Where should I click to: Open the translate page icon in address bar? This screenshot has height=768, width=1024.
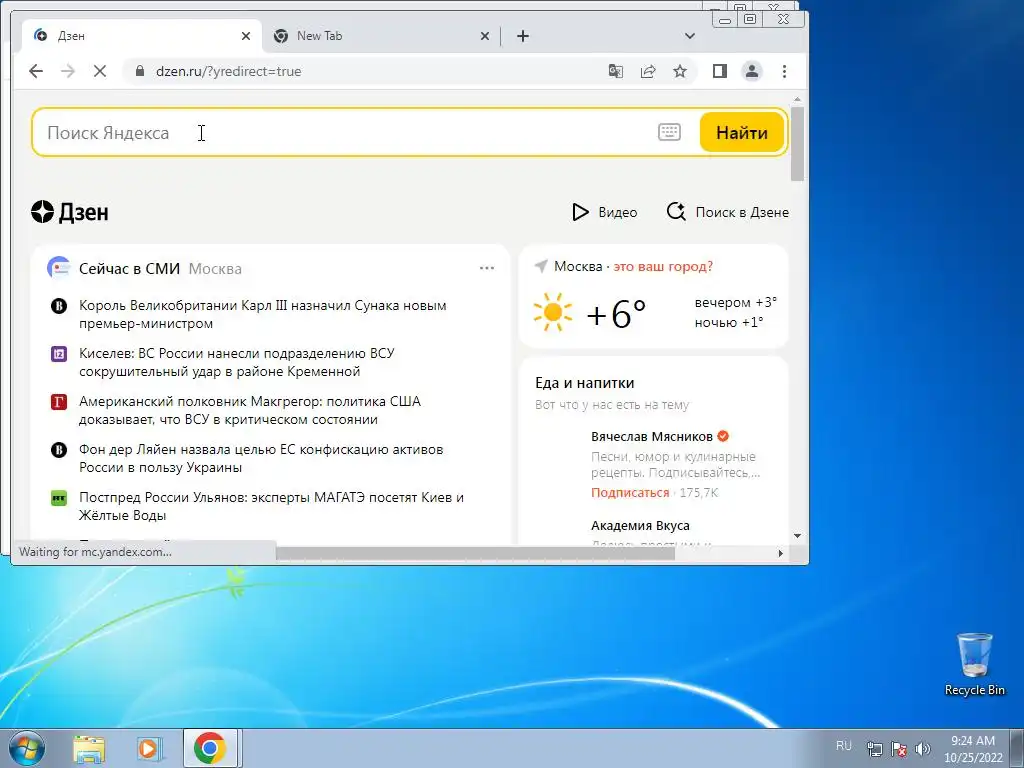coord(615,71)
